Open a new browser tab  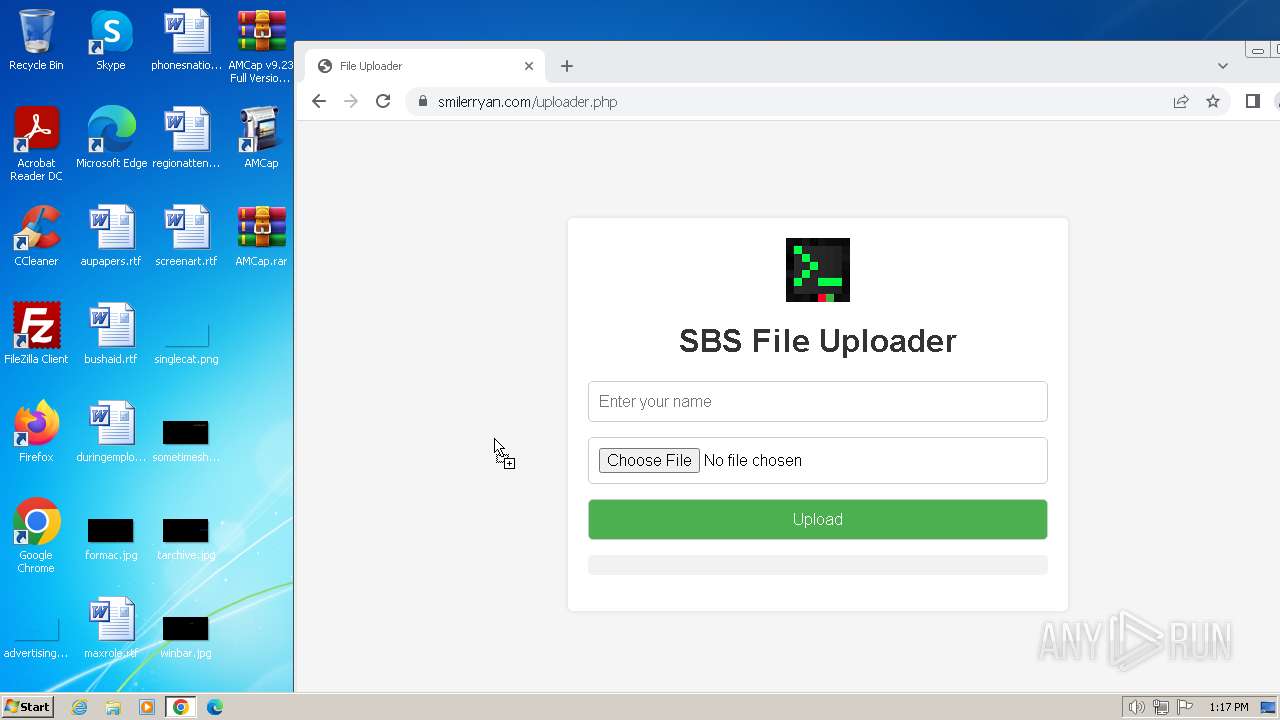[567, 66]
